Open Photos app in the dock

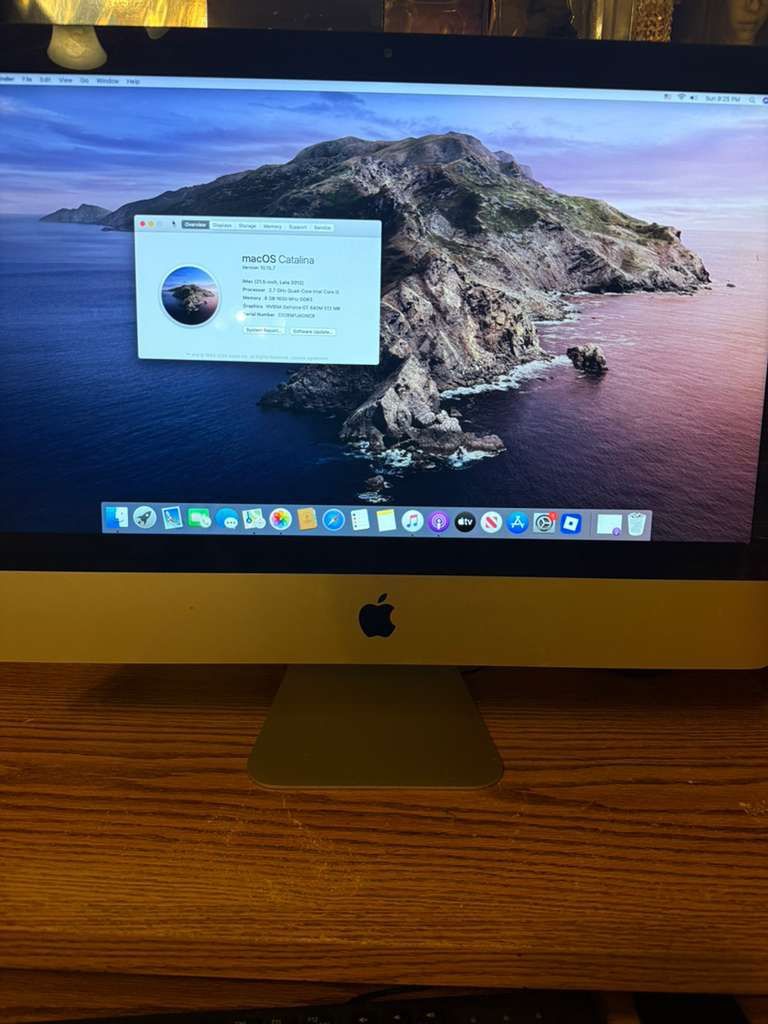pos(280,519)
